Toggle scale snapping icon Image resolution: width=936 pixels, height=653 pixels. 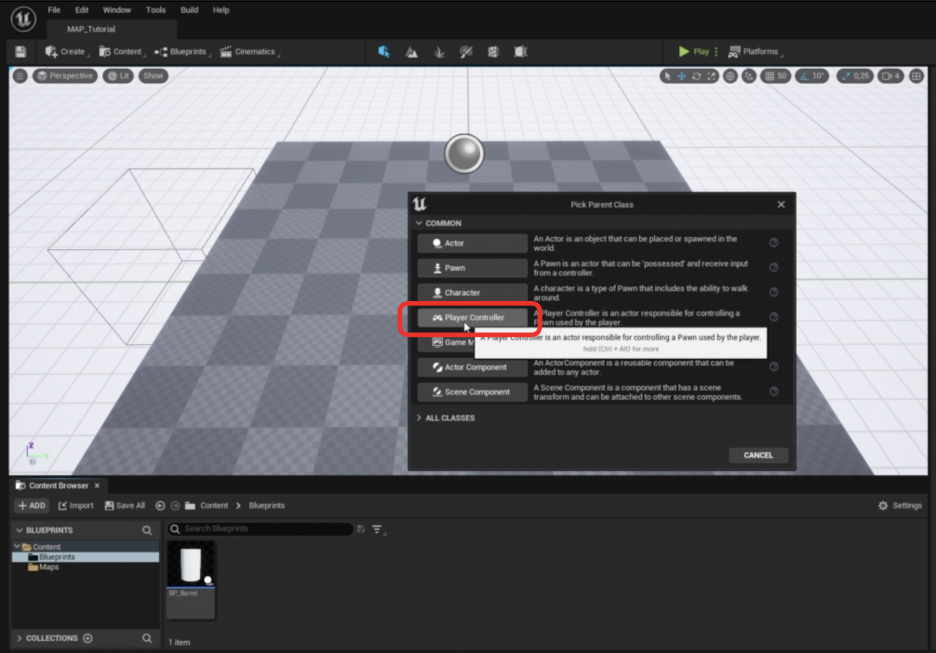click(x=845, y=76)
